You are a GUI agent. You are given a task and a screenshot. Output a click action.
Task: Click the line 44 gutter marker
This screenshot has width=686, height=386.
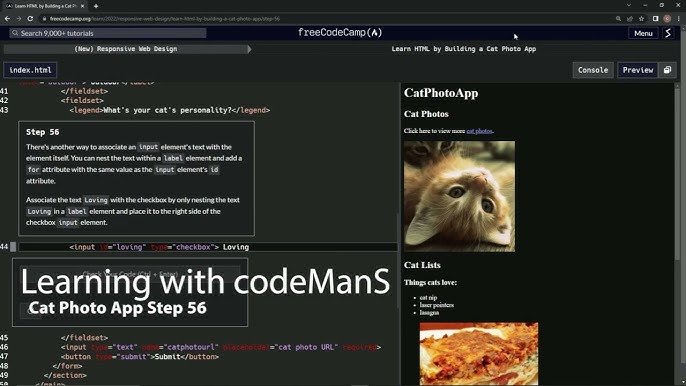(x=13, y=247)
